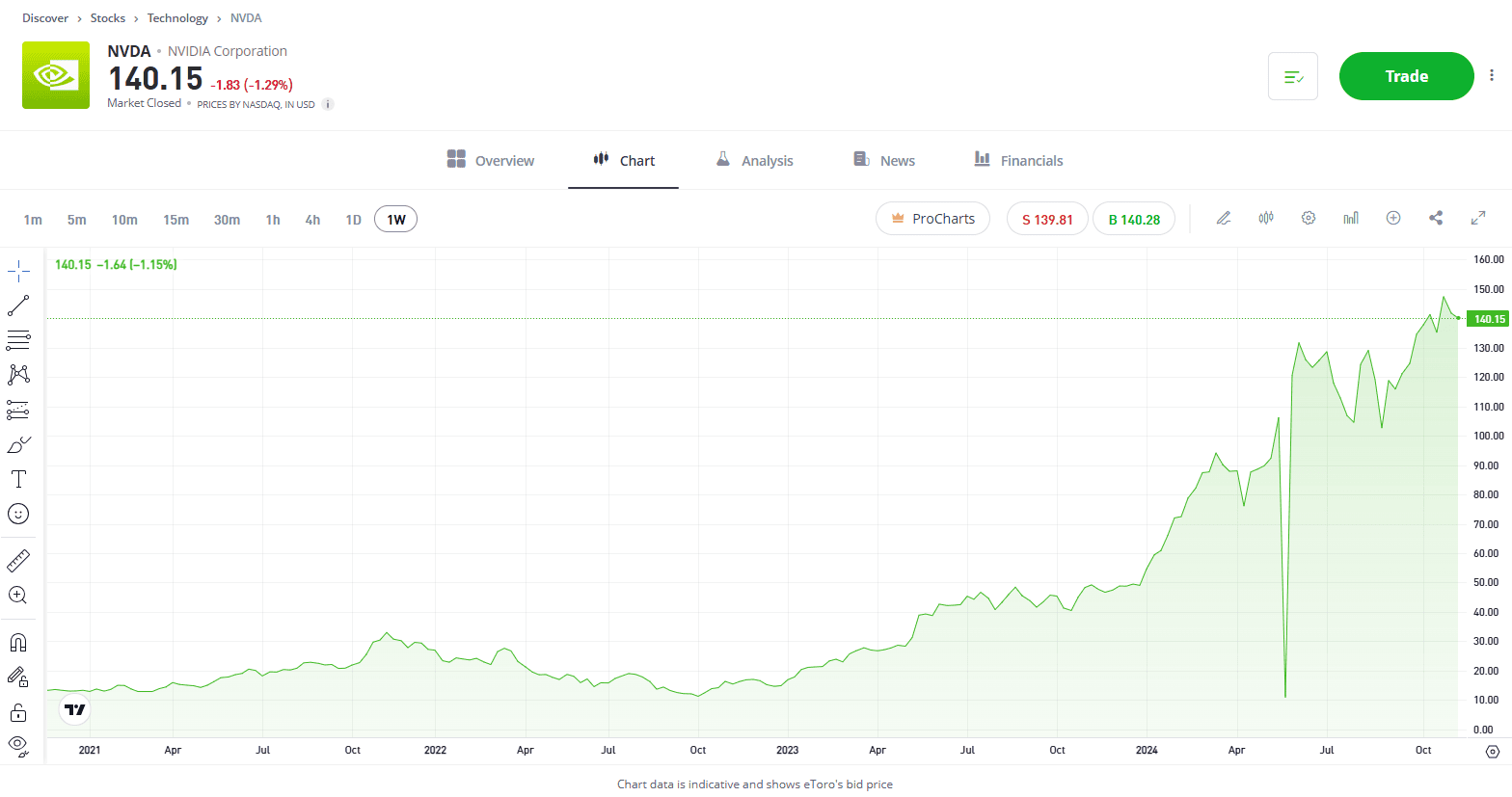The width and height of the screenshot is (1512, 797).
Task: Set timeframe to 30m
Action: (x=228, y=220)
